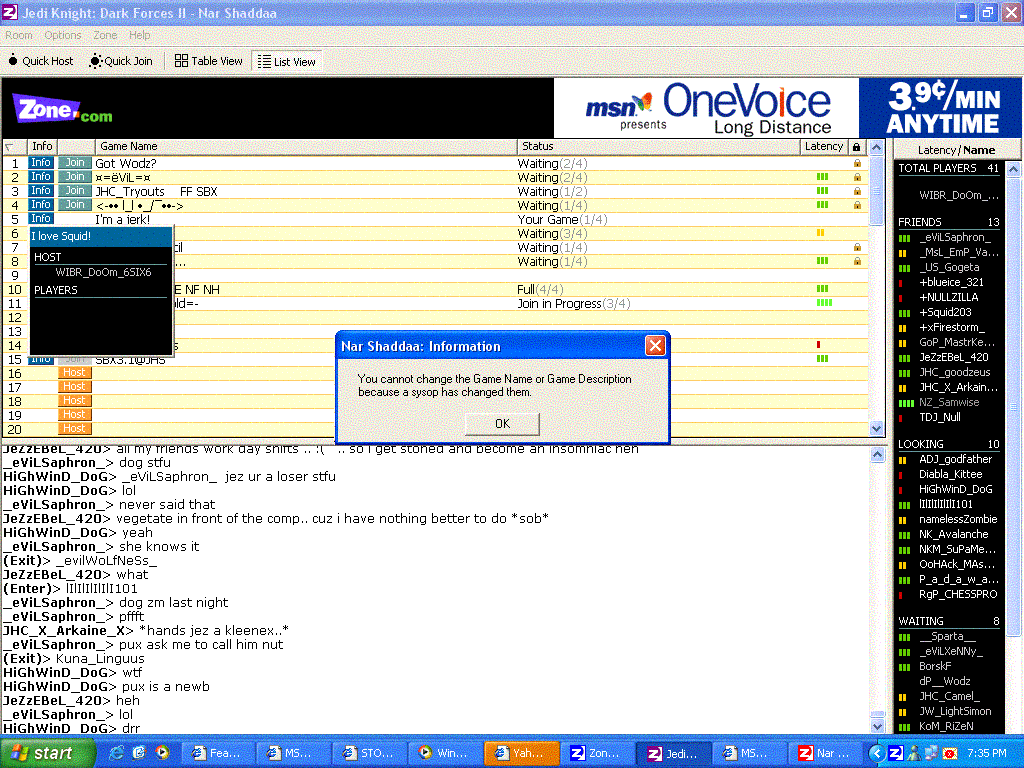Screen dimensions: 1024x768
Task: Select Diabla_Kittee in the Looking list
Action: pos(950,474)
